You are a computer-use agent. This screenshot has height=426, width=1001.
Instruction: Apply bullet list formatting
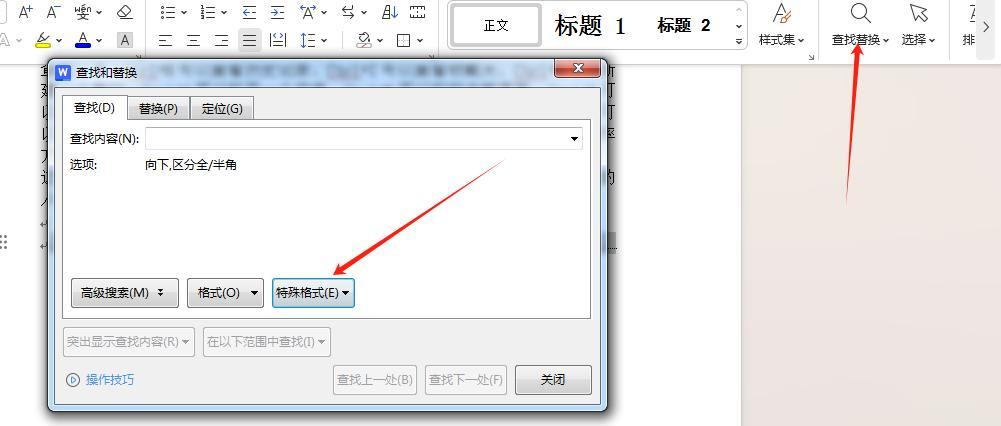(x=168, y=11)
